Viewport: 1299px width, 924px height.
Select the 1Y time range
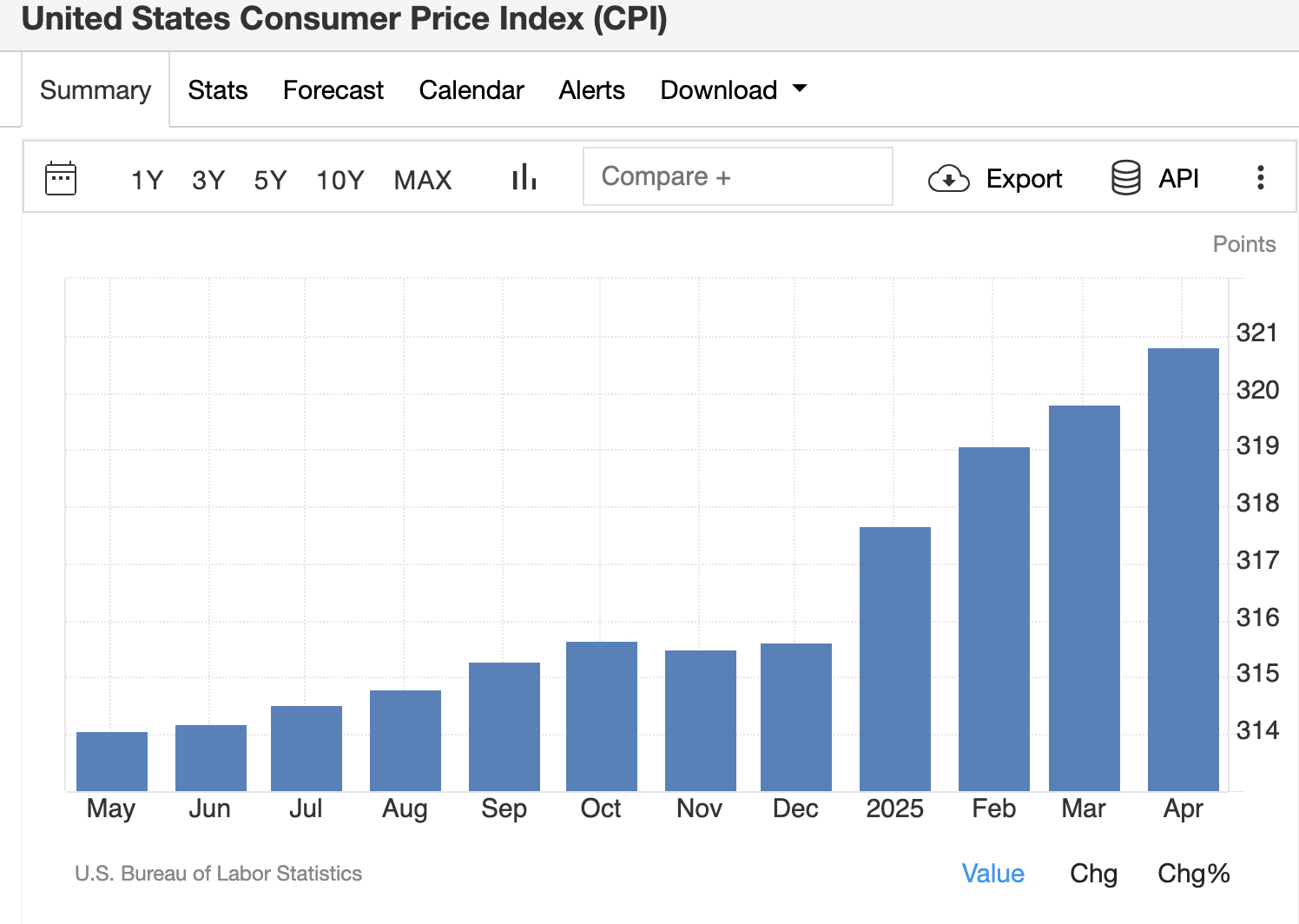(x=147, y=180)
